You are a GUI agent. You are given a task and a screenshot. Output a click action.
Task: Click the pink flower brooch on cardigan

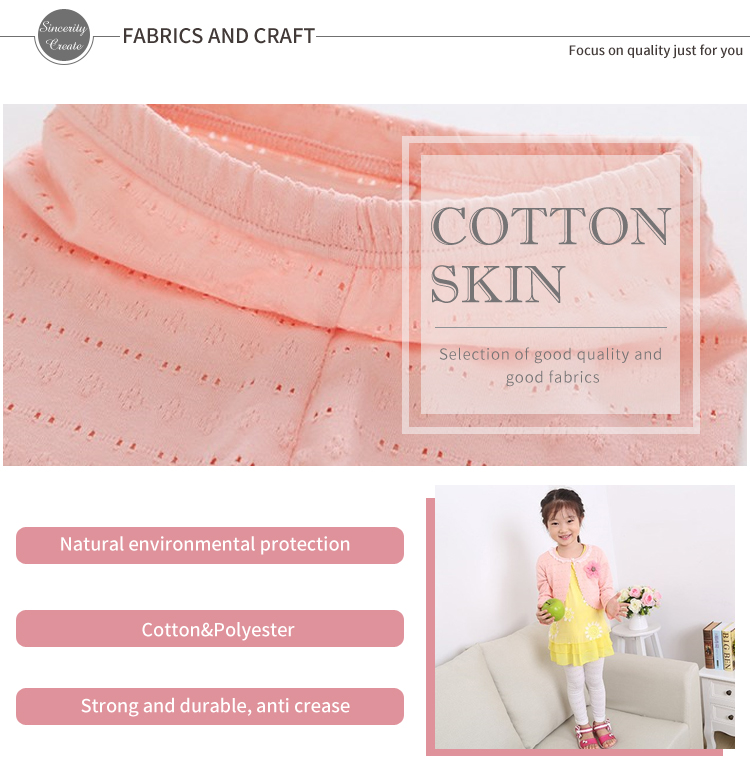coord(592,570)
